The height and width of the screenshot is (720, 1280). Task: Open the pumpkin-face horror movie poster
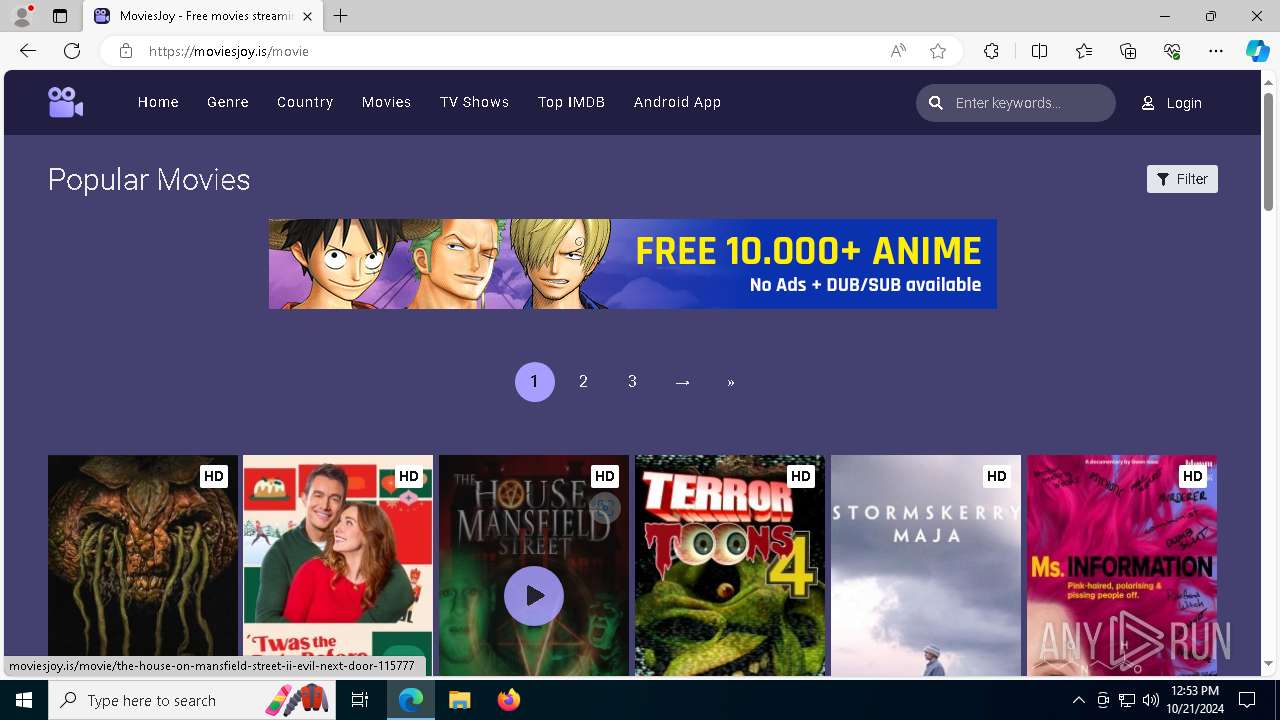143,566
